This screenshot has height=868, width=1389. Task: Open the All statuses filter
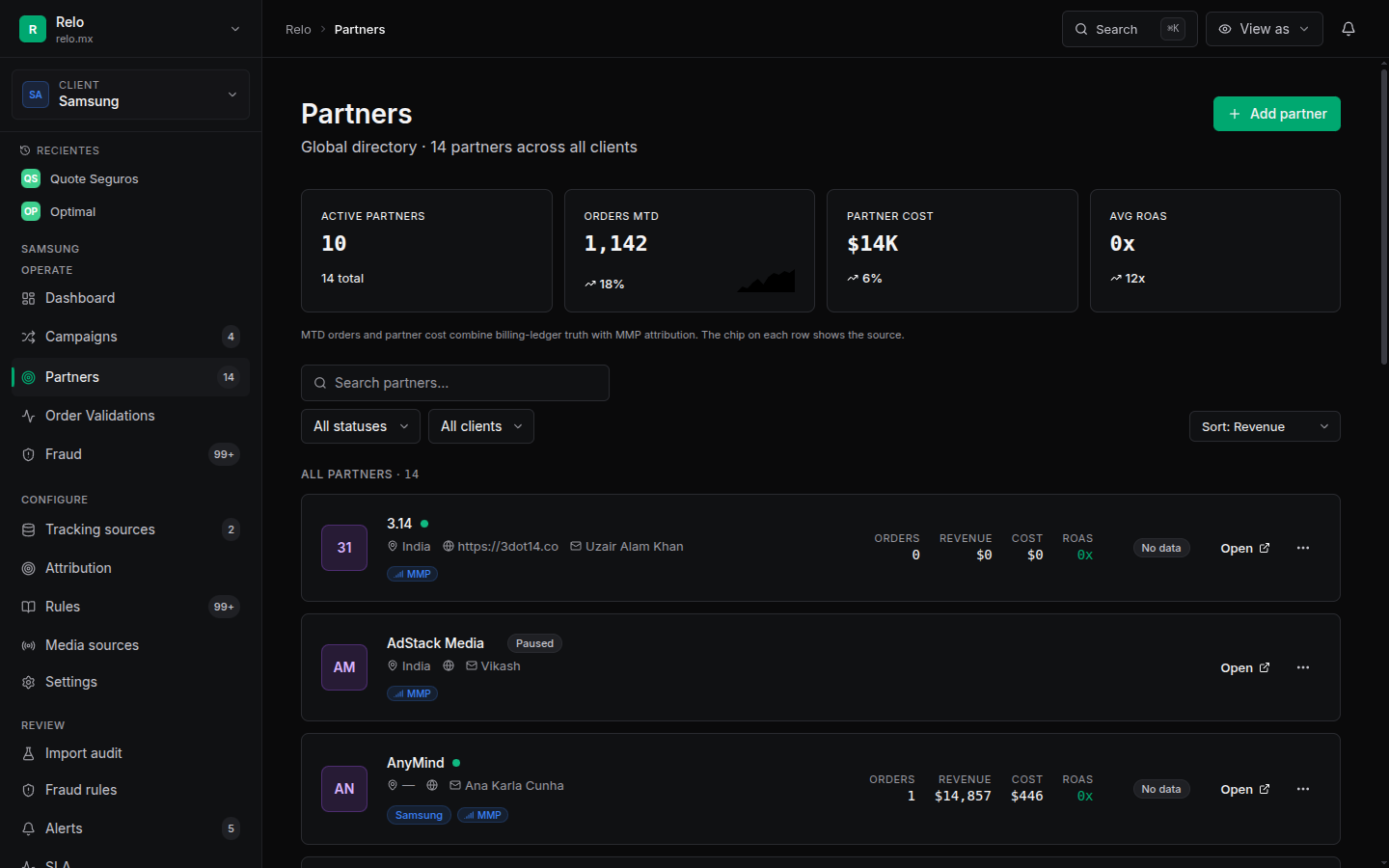point(361,426)
